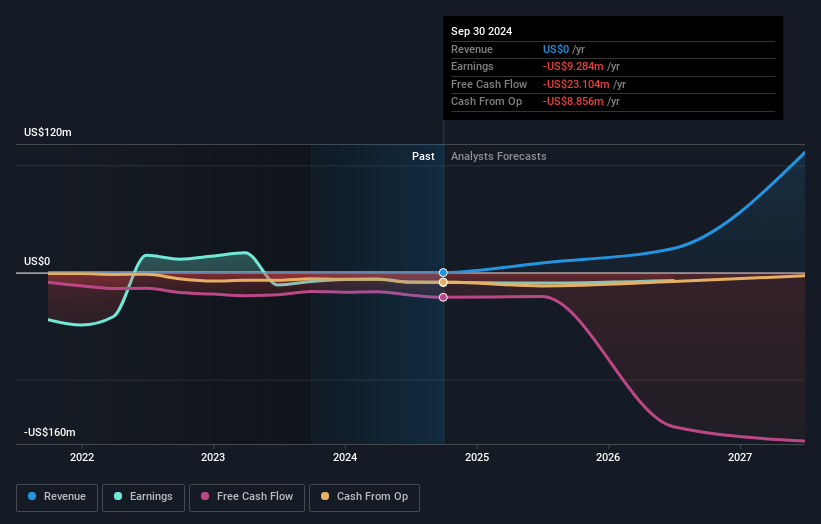Click the Free Cash Flow -US$23.104m tooltip value
The image size is (821, 524).
[584, 84]
